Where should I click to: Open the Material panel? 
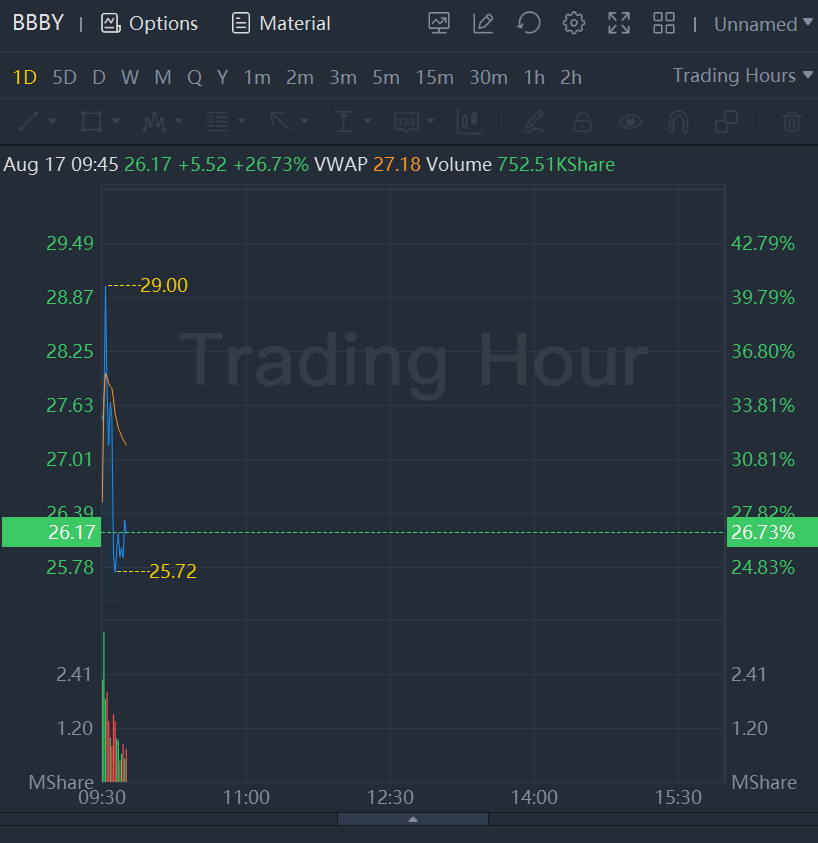pyautogui.click(x=280, y=23)
